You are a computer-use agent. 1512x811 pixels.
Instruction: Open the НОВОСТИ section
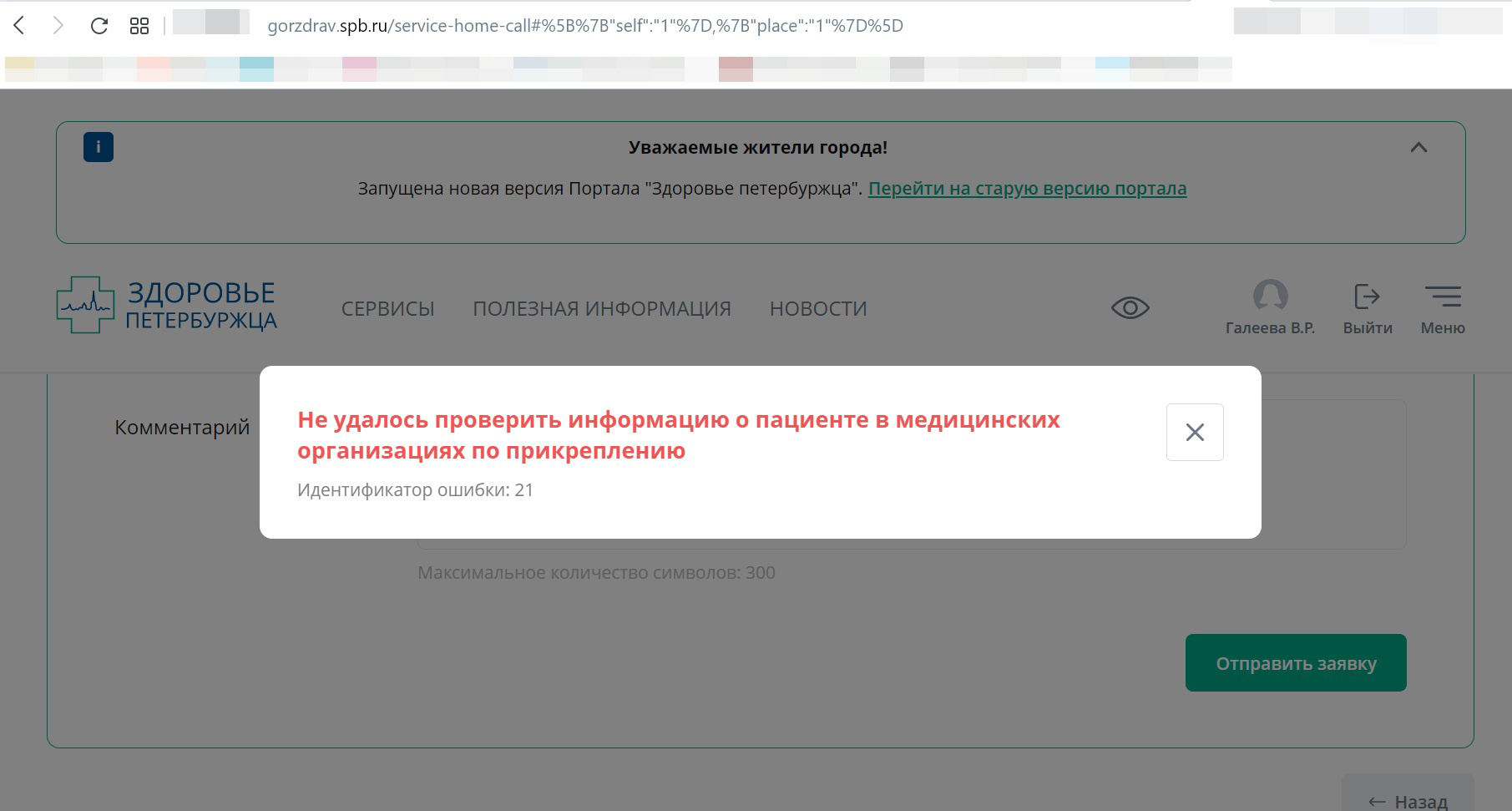click(818, 309)
